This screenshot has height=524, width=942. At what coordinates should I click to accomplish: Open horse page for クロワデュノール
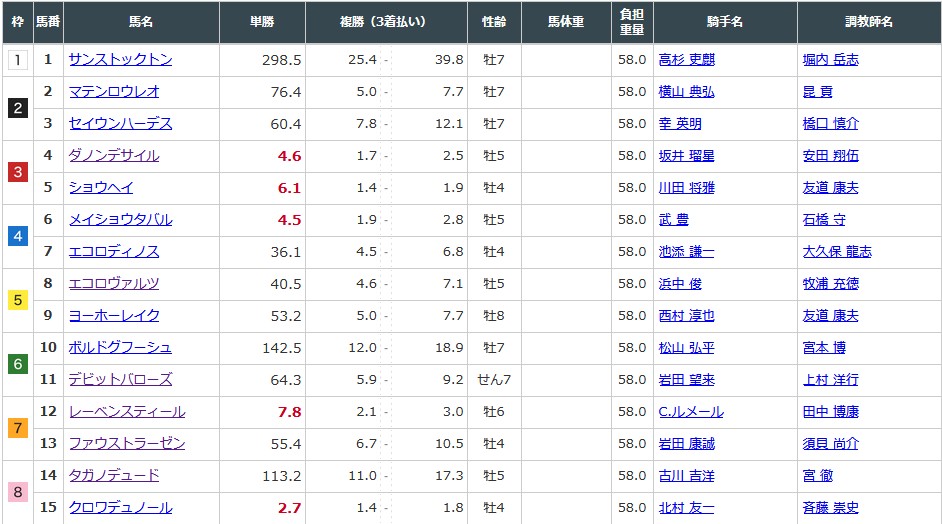(x=120, y=508)
